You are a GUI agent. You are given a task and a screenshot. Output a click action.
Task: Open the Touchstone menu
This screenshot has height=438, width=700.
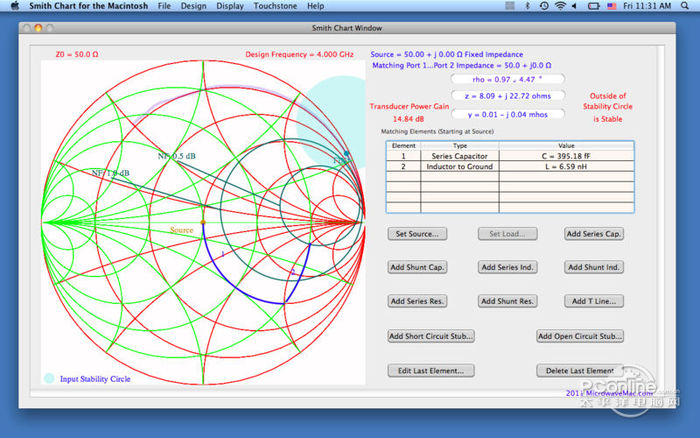click(275, 6)
